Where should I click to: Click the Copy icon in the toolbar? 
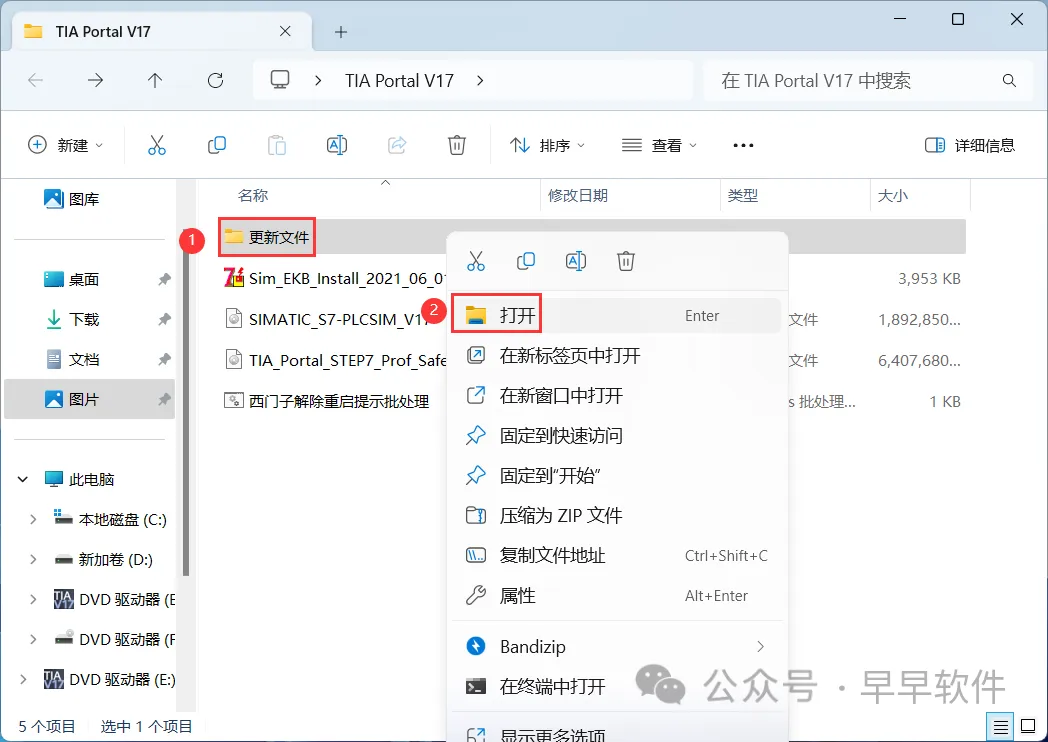(x=217, y=145)
